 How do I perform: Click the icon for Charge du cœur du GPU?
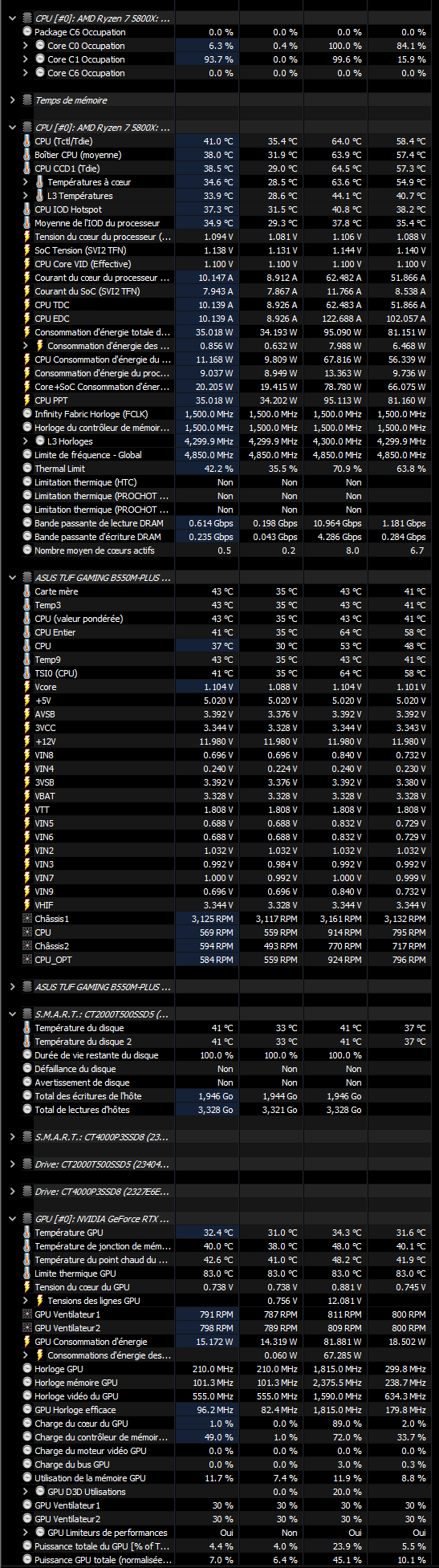[x=27, y=1424]
